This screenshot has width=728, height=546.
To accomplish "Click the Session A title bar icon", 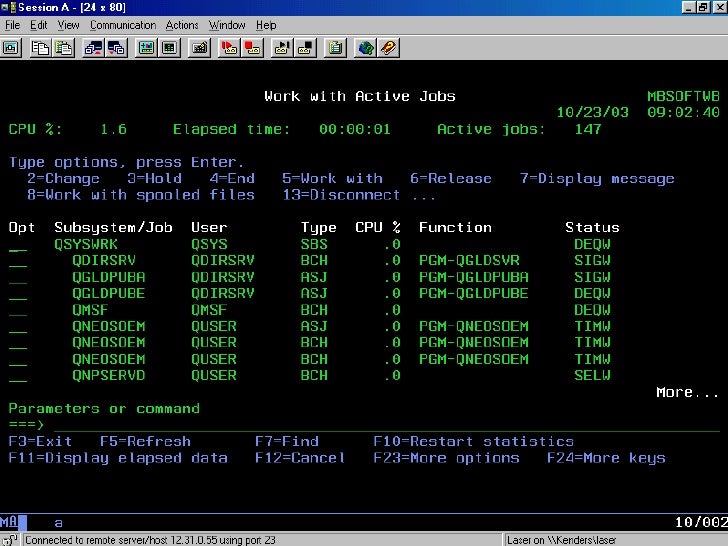I will (8, 7).
